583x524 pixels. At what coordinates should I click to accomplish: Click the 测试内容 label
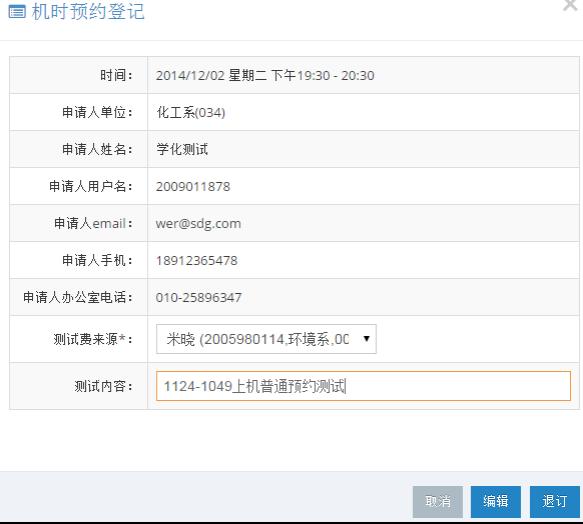tap(103, 386)
